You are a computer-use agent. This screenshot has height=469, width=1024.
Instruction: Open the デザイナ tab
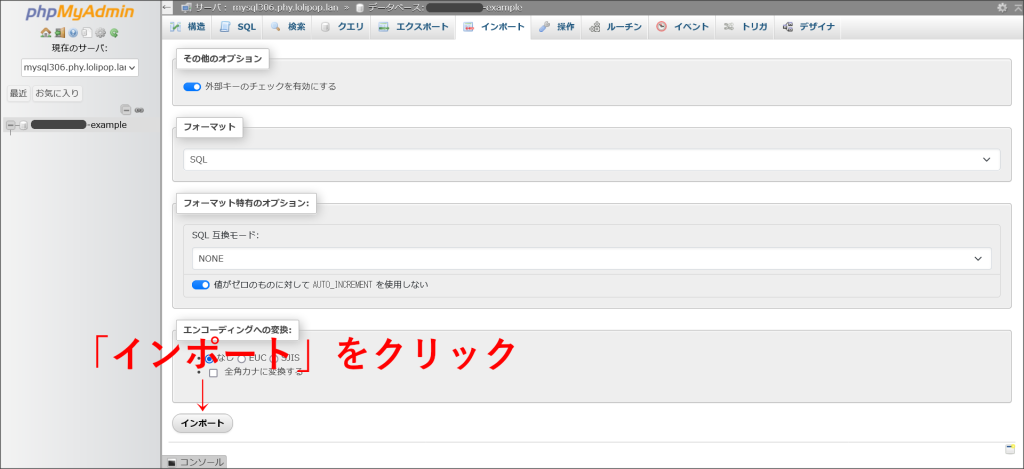tap(807, 27)
